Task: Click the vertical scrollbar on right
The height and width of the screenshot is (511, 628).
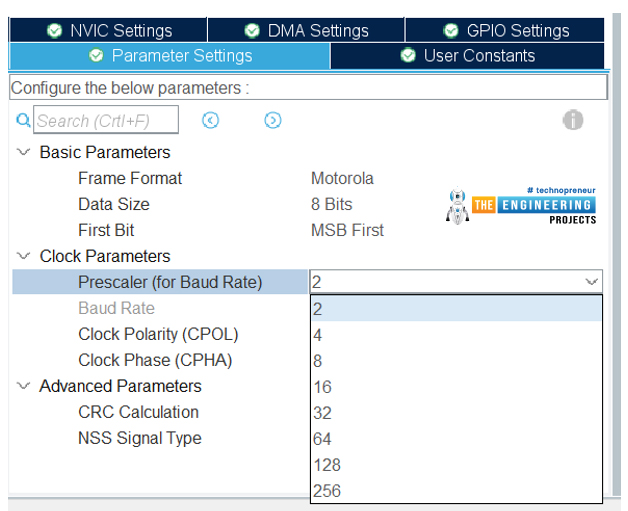Action: click(616, 255)
